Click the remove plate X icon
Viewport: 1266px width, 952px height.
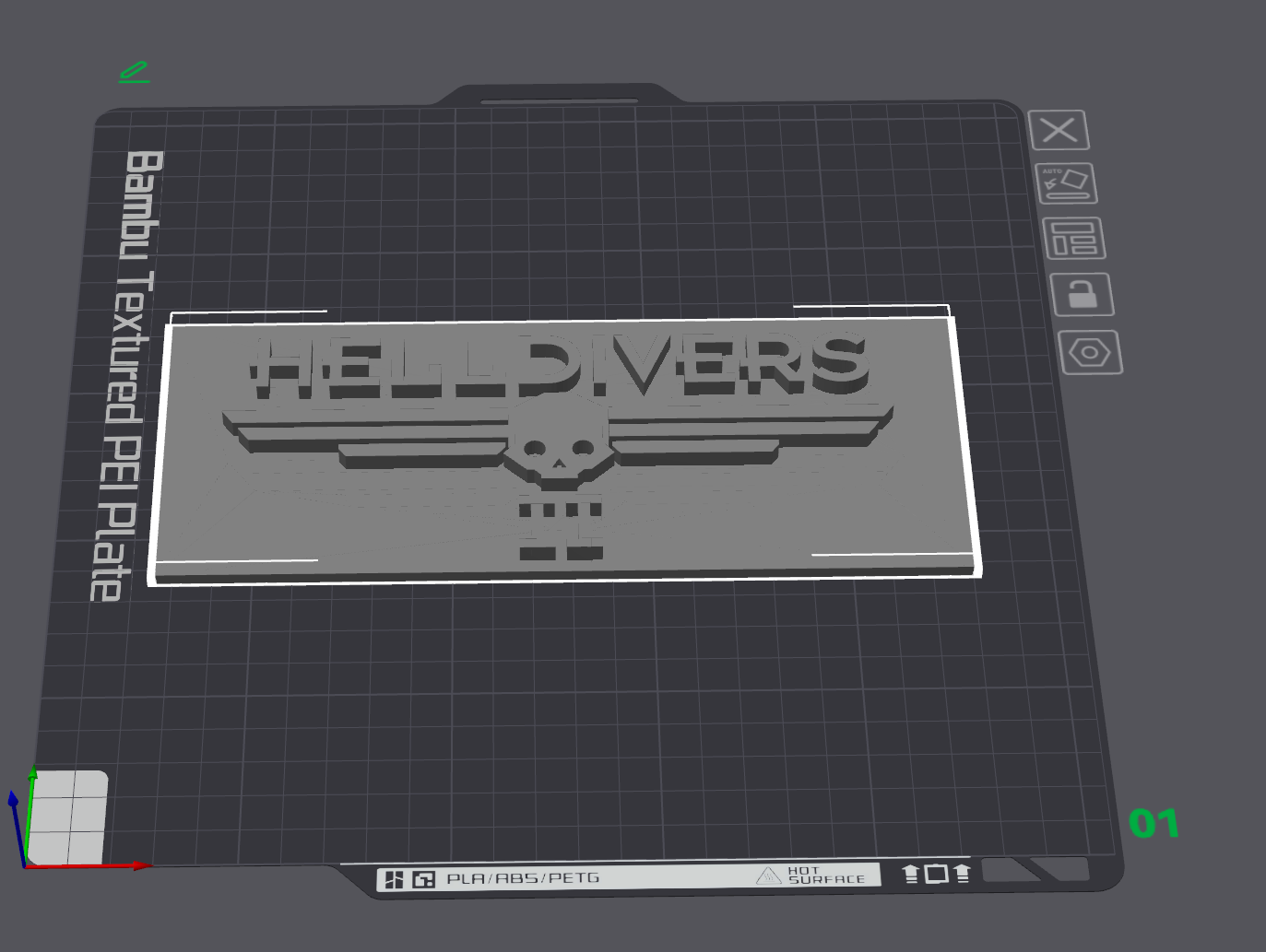1059,130
